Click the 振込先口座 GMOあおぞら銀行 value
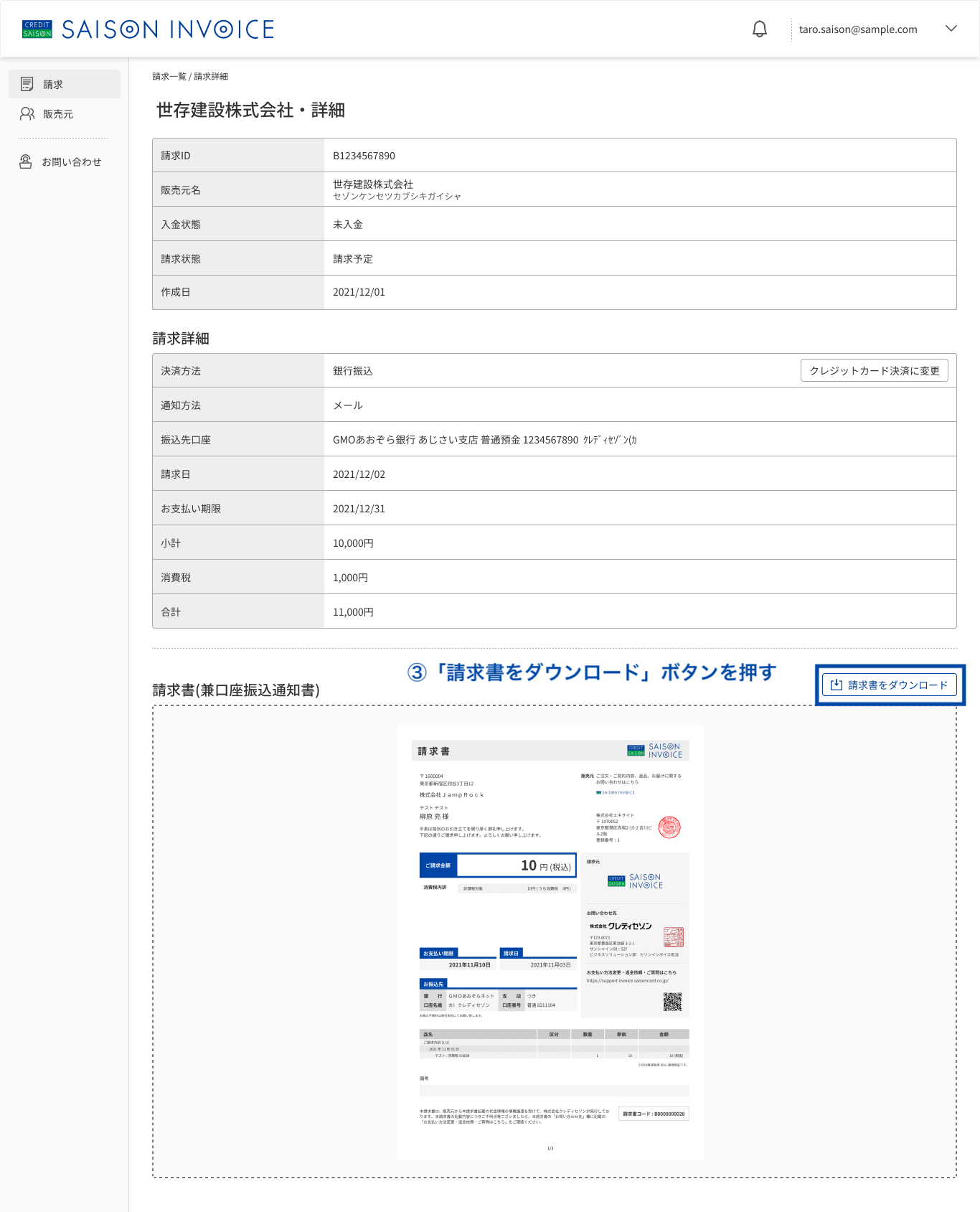Image resolution: width=980 pixels, height=1212 pixels. tap(485, 440)
